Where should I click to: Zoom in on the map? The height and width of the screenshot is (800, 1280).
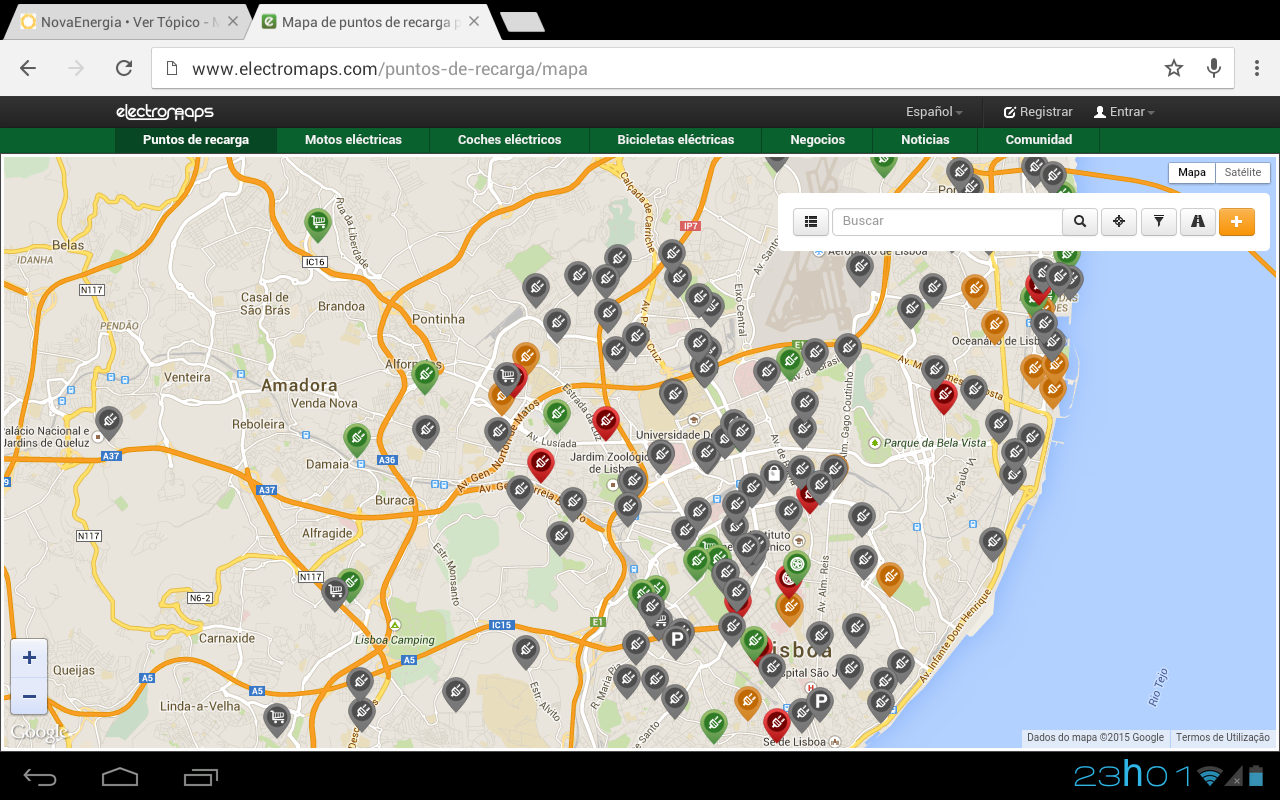[29, 658]
